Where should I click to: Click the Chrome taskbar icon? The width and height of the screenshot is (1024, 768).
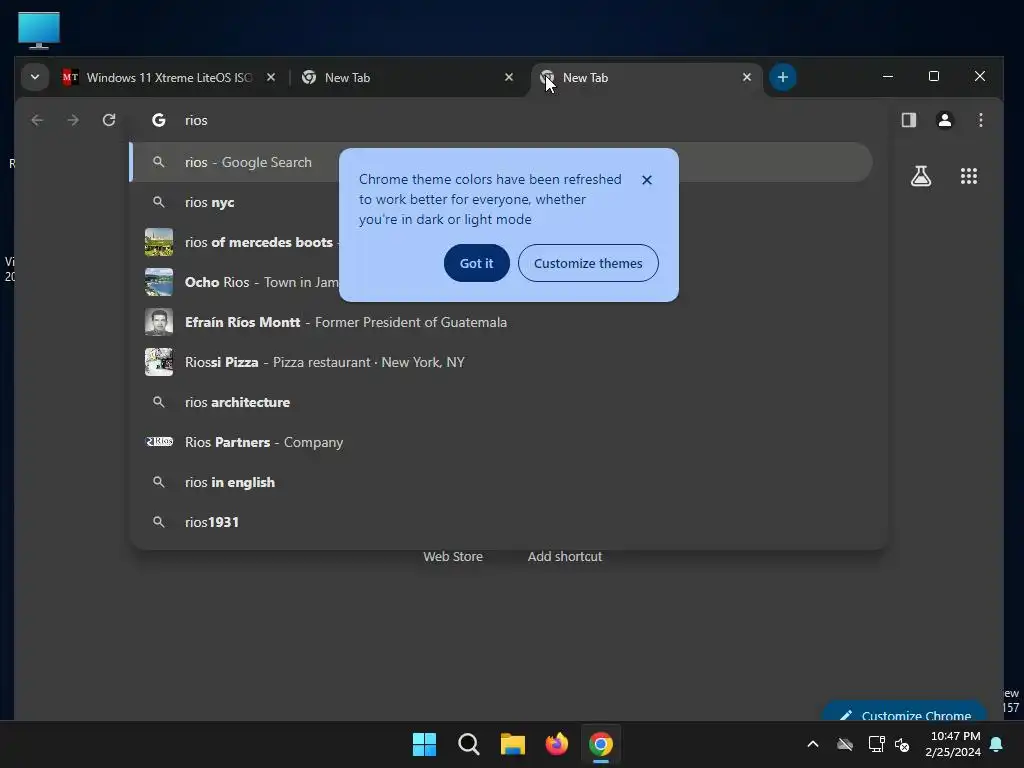(x=601, y=744)
